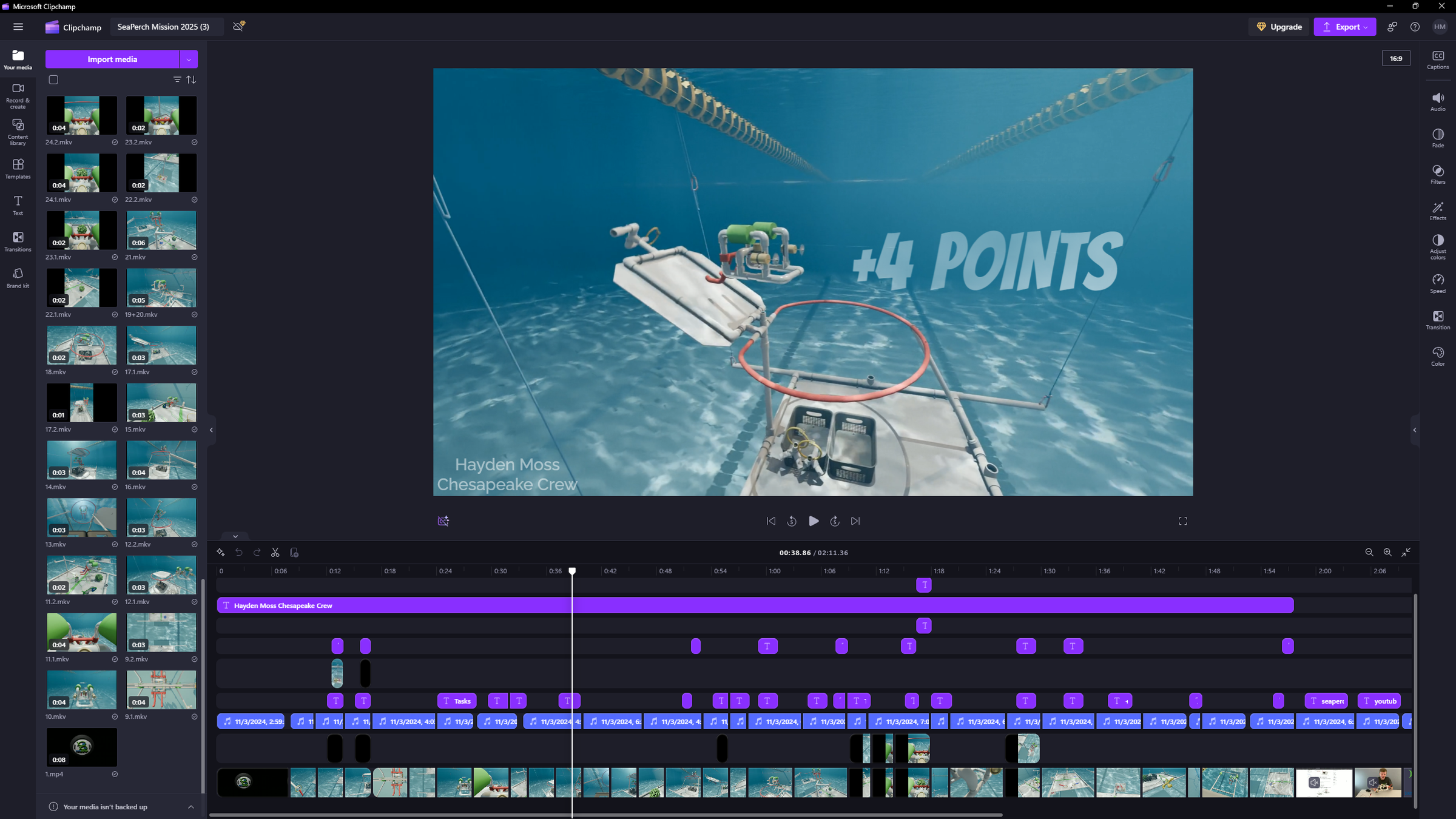Open the Brand kit panel
This screenshot has height=819, width=1456.
pyautogui.click(x=18, y=278)
